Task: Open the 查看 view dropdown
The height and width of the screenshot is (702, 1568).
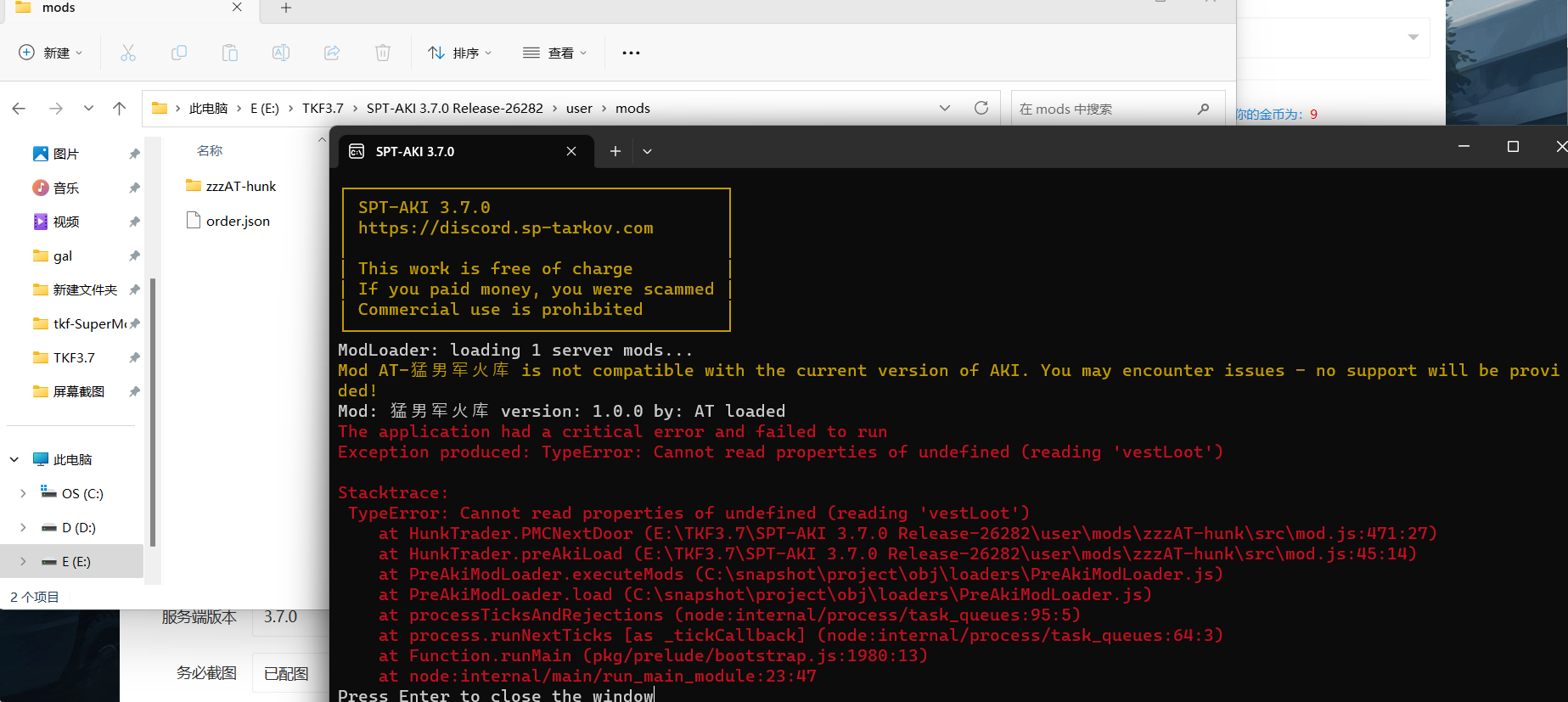Action: coord(555,53)
